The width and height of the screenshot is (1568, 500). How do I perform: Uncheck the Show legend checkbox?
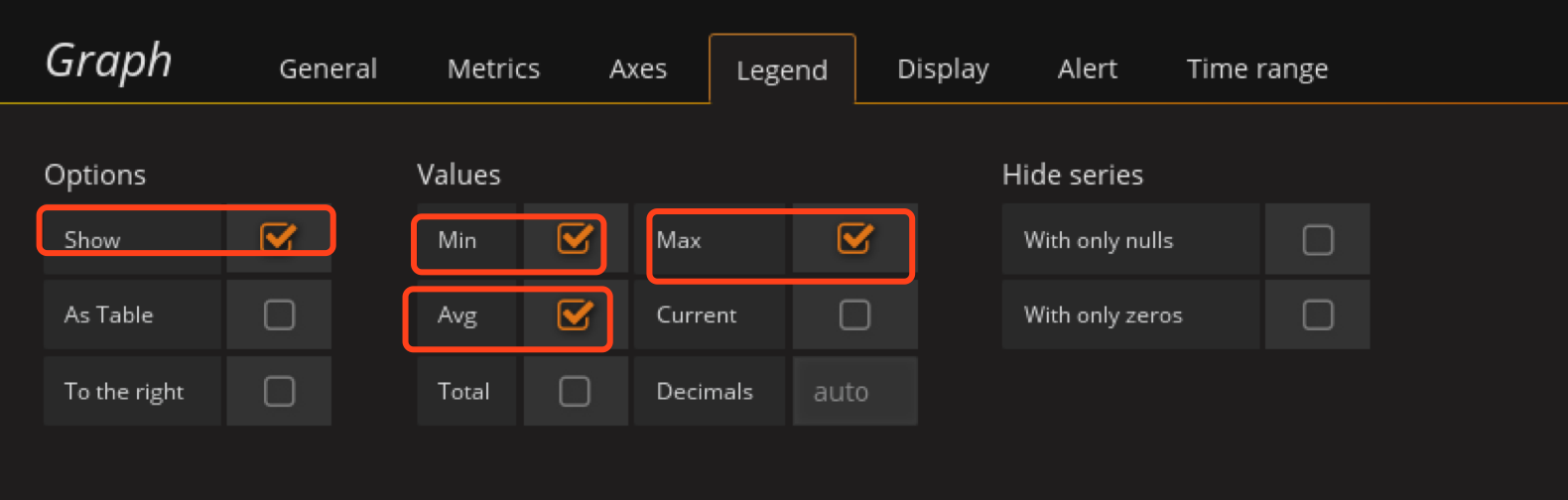(x=279, y=238)
